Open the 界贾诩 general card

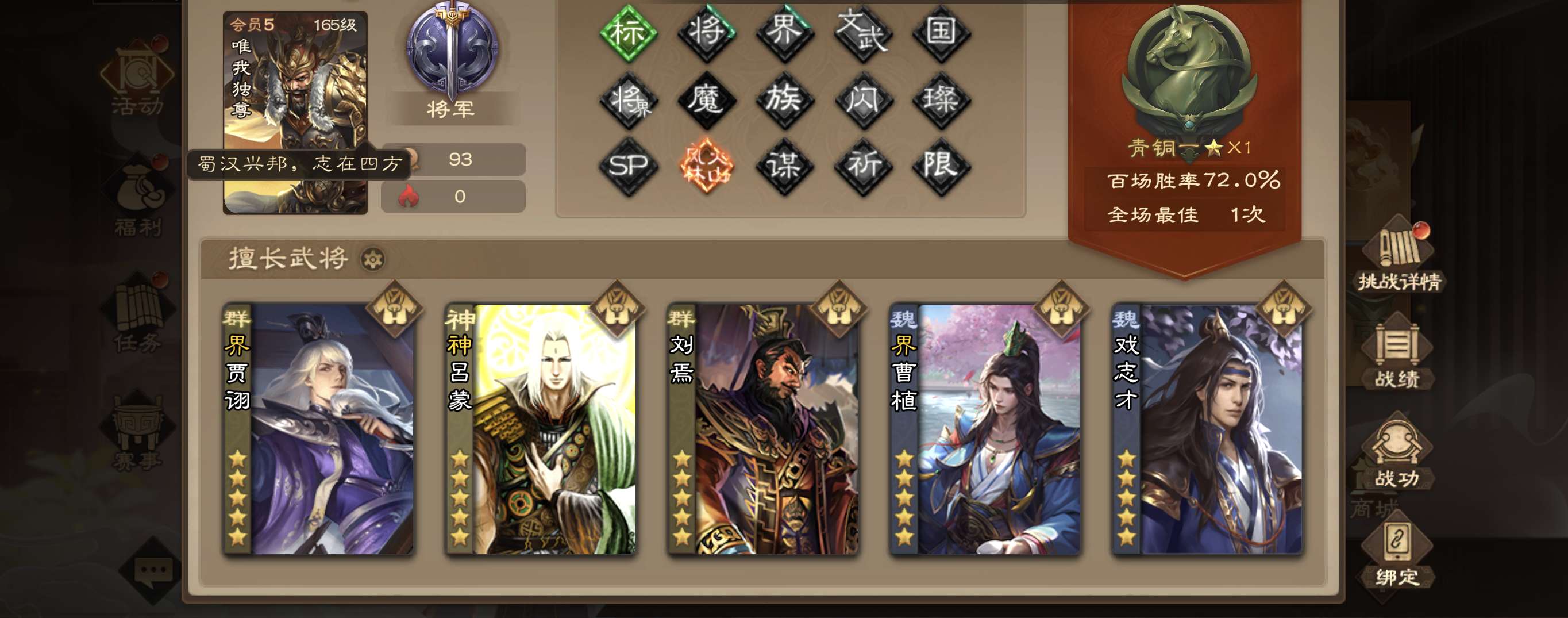pyautogui.click(x=318, y=429)
